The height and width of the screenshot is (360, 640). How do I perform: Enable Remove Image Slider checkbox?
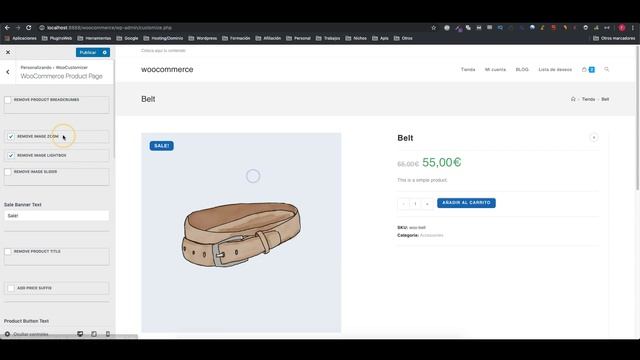click(x=8, y=172)
